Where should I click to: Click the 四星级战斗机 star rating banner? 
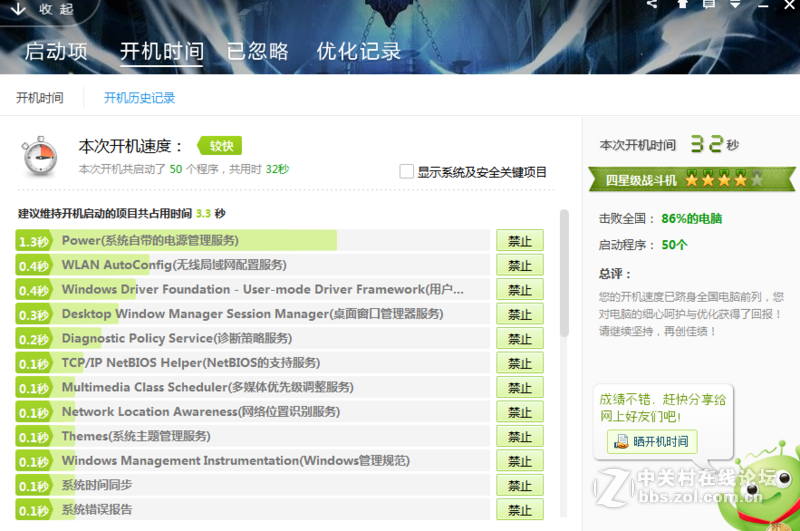pyautogui.click(x=691, y=180)
